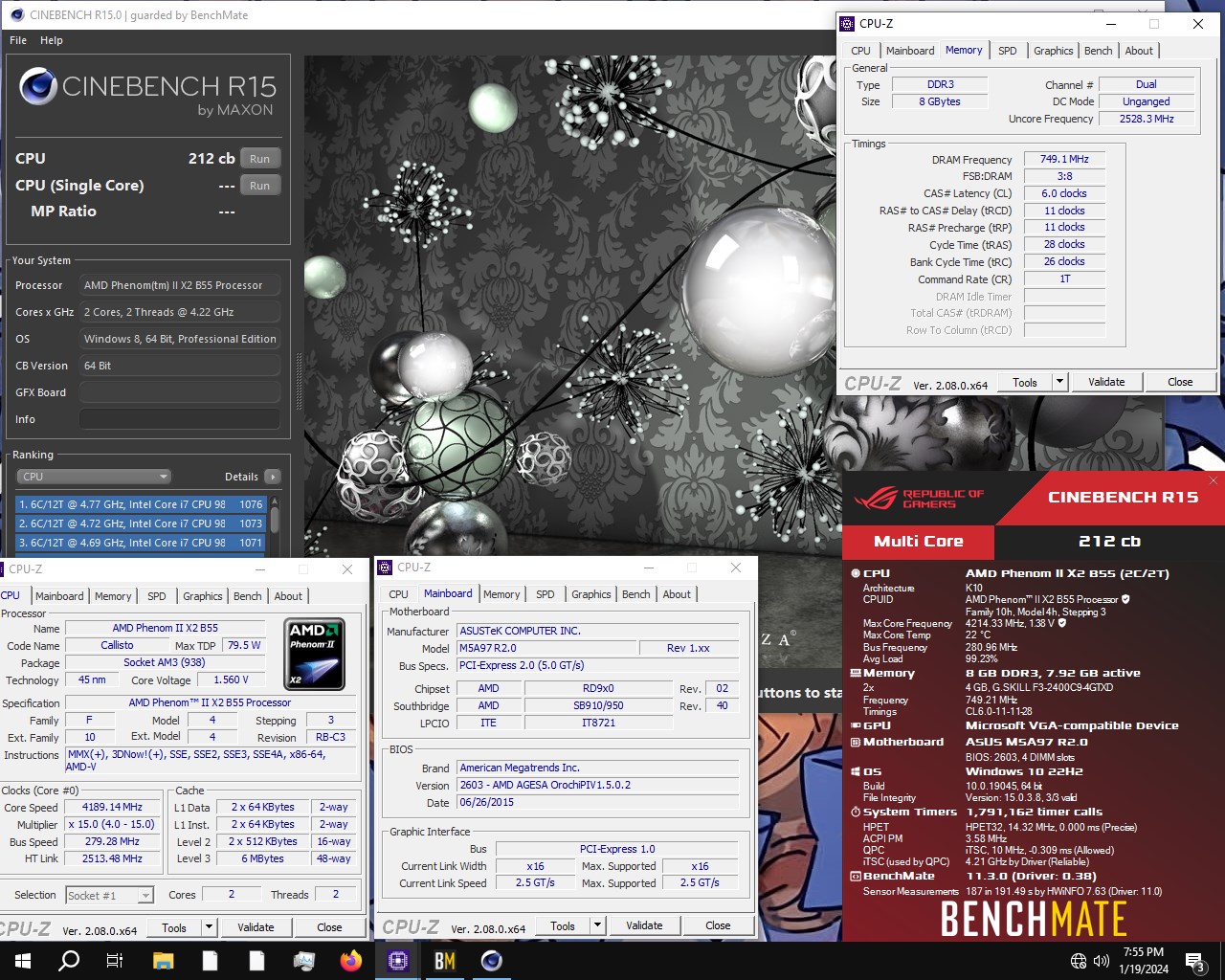Switch to CPU-Z via the taskbar chip icon
This screenshot has width=1225, height=980.
pos(398,961)
